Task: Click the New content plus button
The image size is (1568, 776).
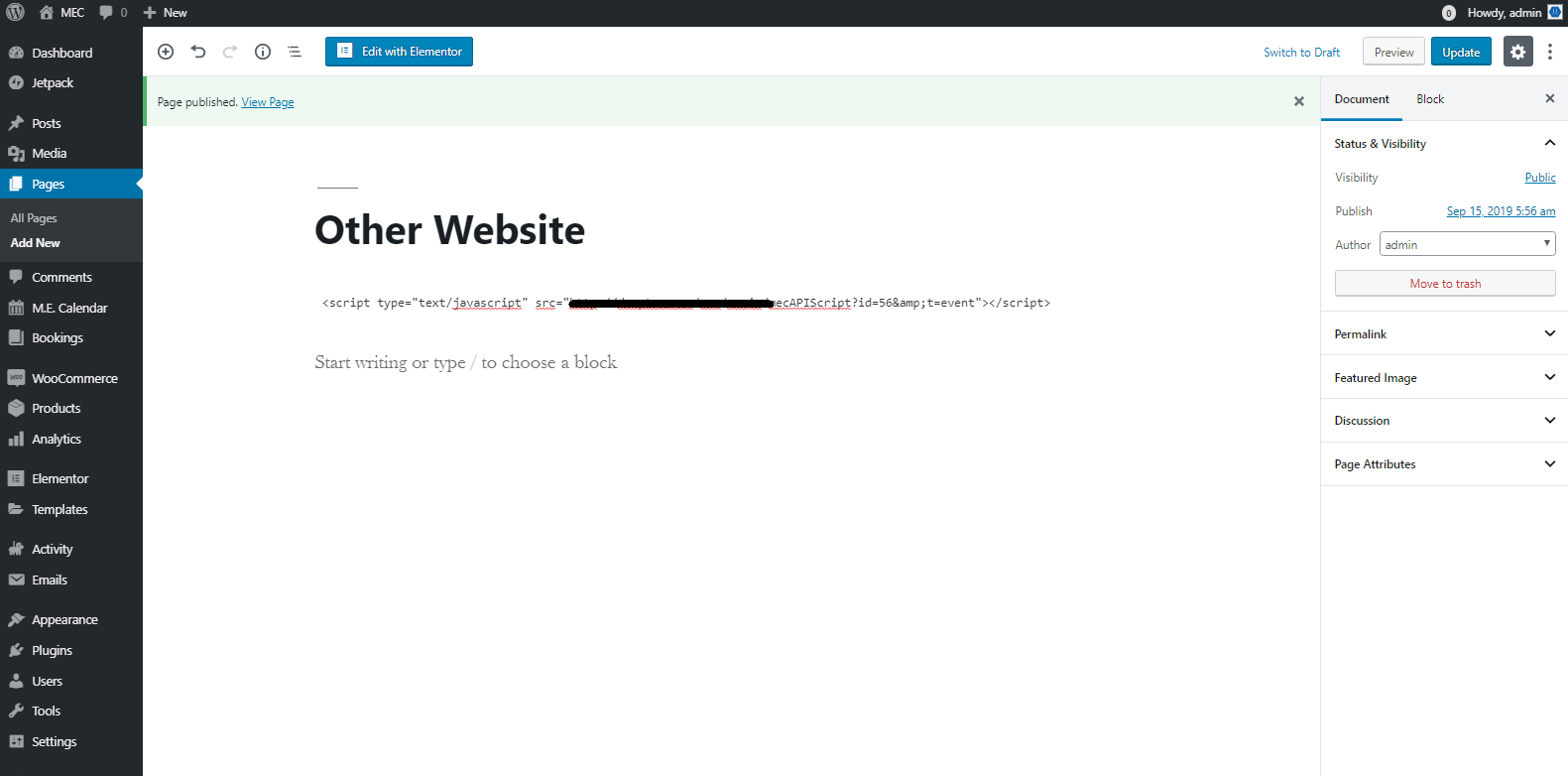Action: pos(165,13)
